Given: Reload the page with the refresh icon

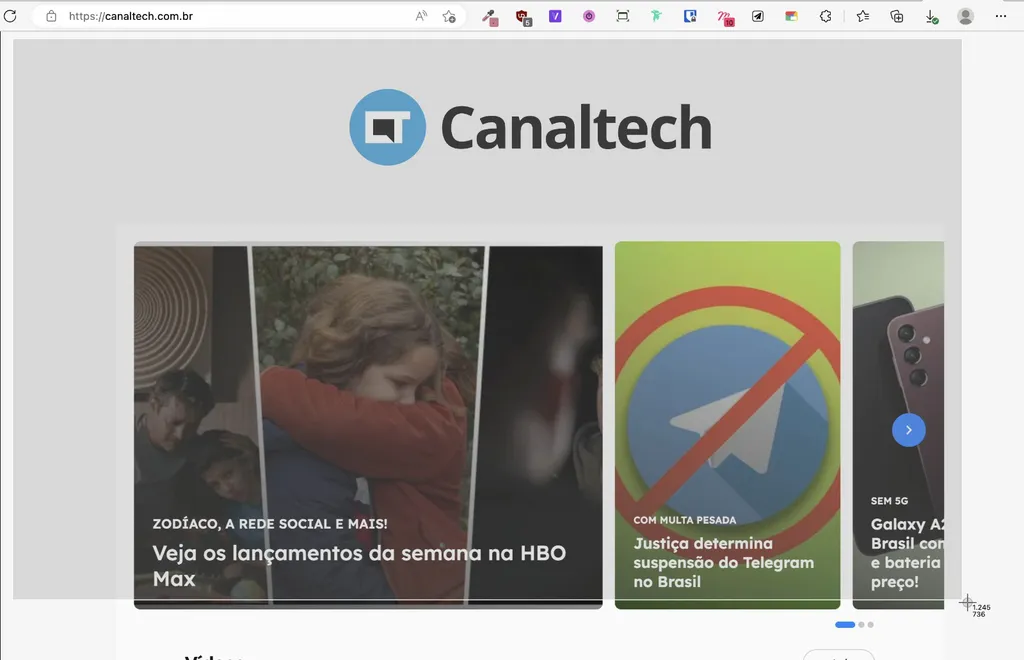Looking at the screenshot, I should click(10, 16).
